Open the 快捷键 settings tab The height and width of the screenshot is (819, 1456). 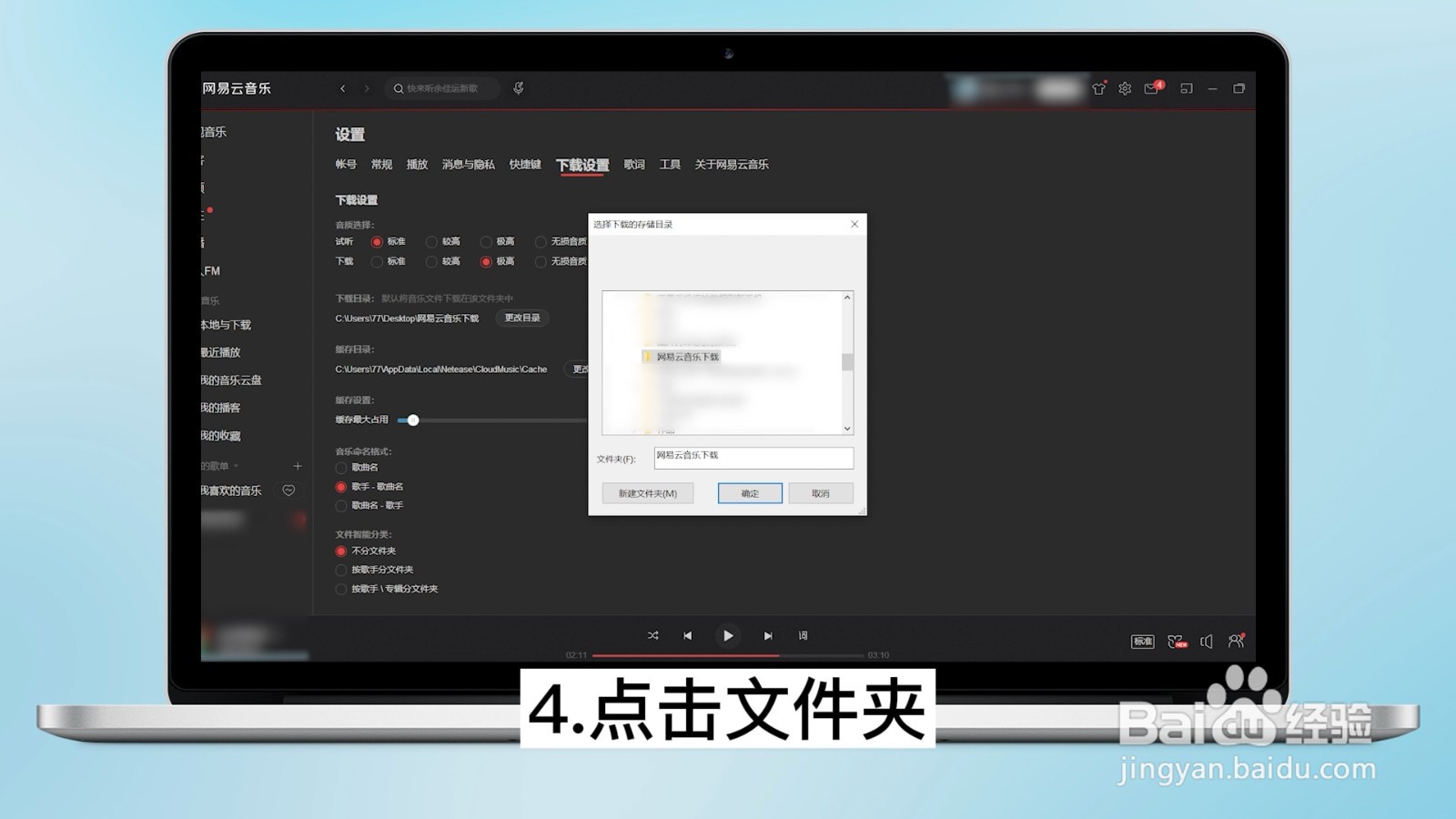coord(525,165)
